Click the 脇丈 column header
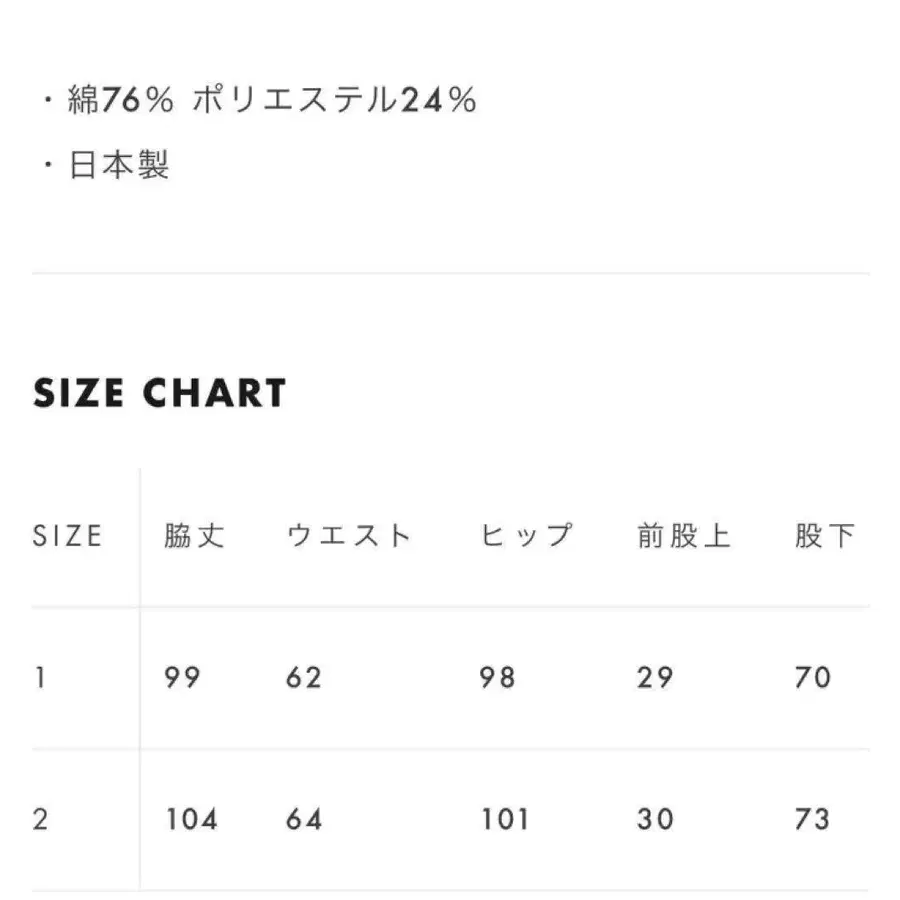 [x=194, y=536]
